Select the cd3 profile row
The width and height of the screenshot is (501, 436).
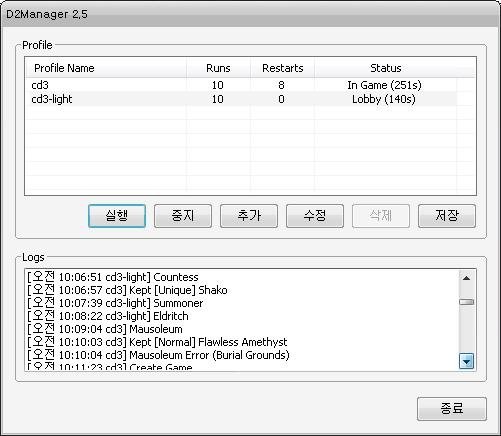click(x=241, y=85)
